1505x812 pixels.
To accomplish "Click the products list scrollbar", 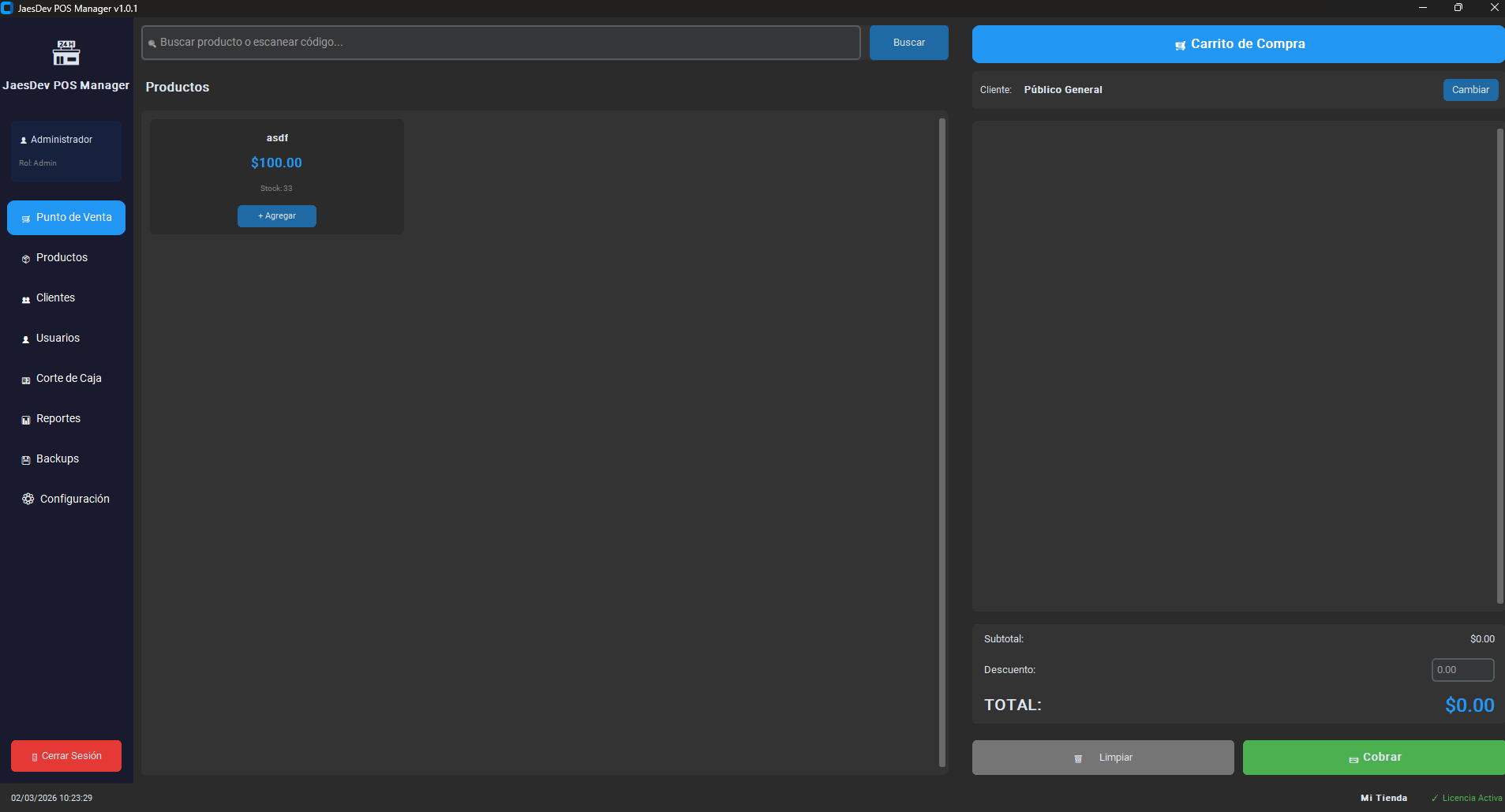I will click(942, 442).
